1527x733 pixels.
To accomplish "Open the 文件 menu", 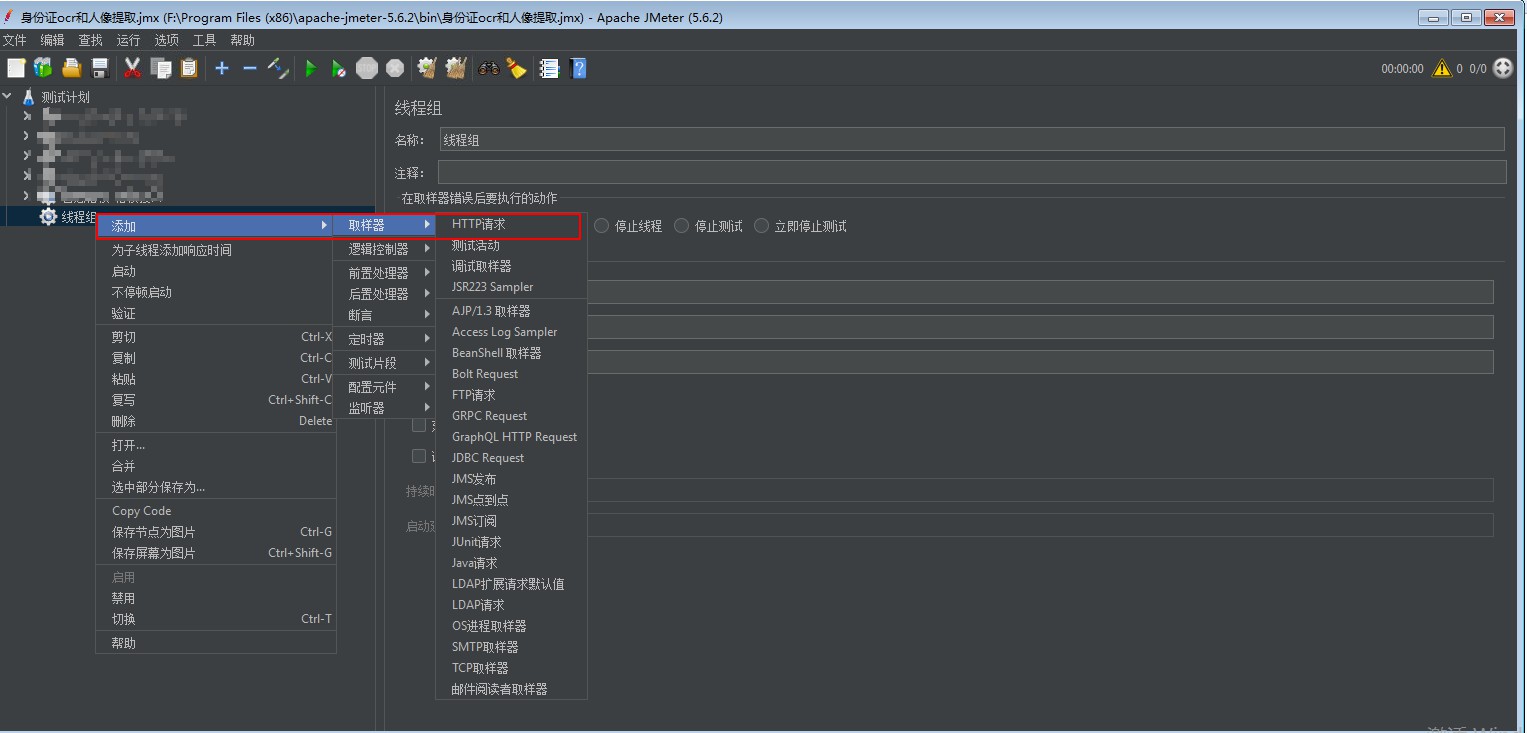I will point(14,40).
